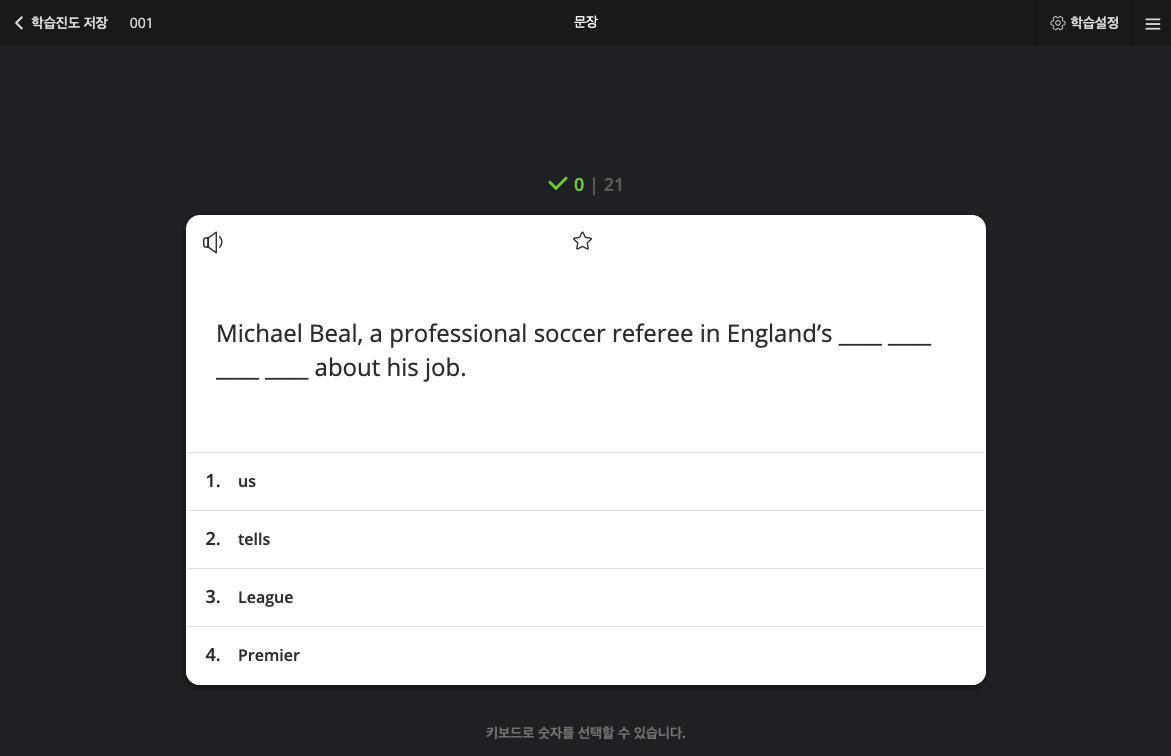Bookmark this sentence with the star icon
The height and width of the screenshot is (756, 1171).
583,241
